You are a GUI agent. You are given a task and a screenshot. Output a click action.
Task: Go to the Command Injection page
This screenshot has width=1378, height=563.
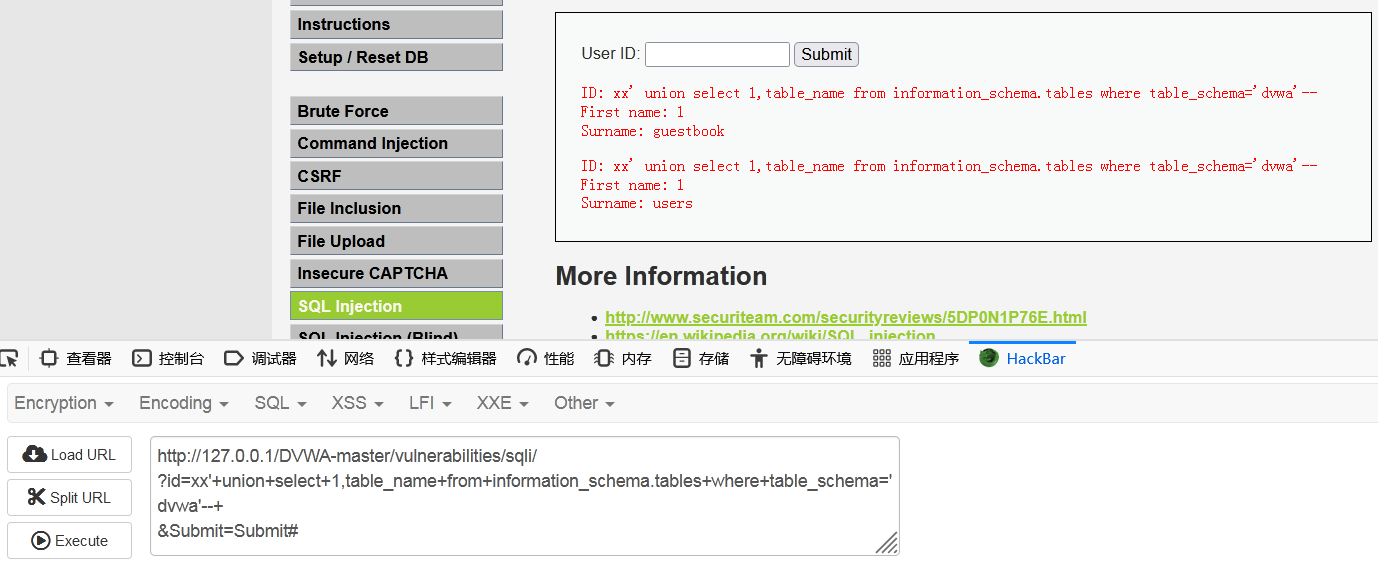click(x=396, y=143)
